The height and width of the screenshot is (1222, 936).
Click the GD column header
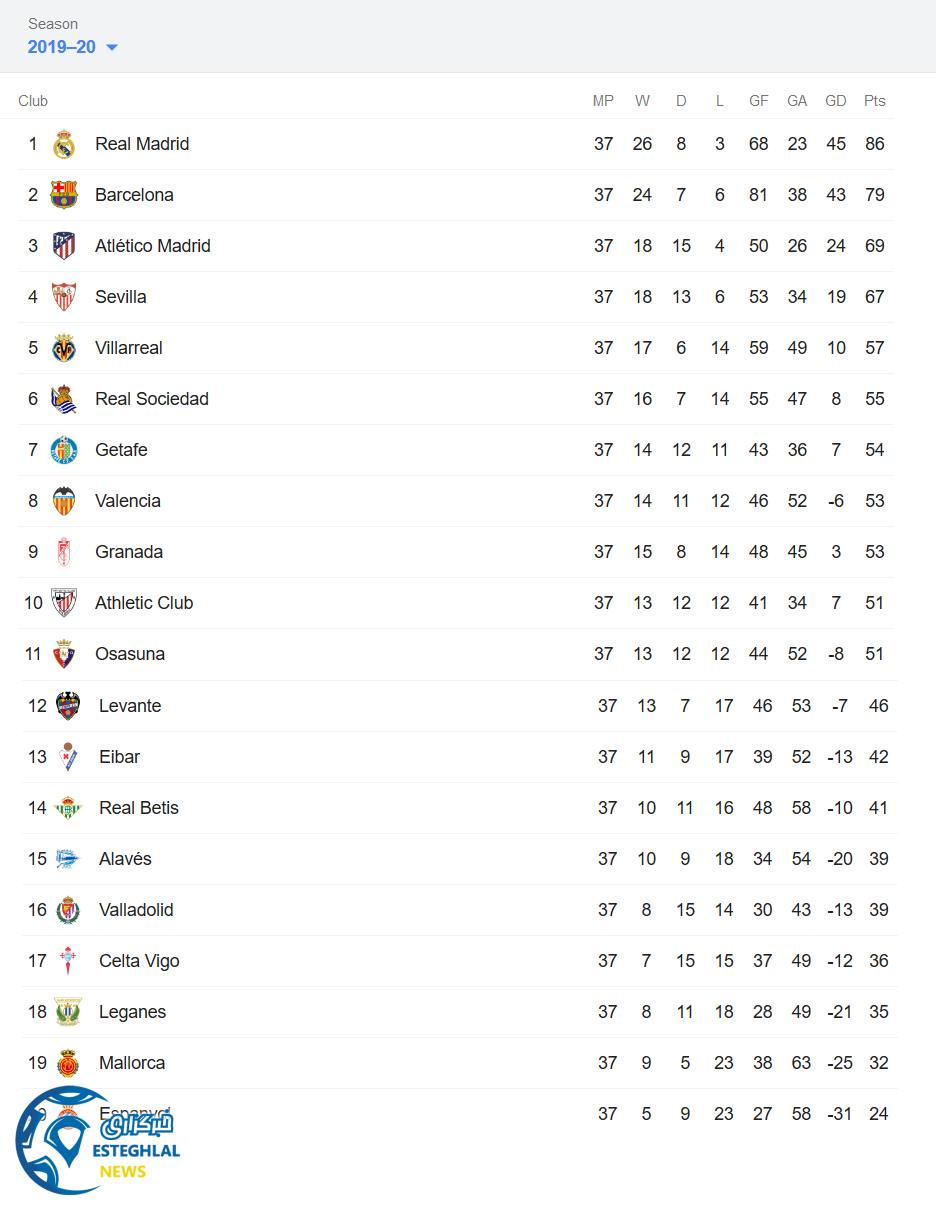point(836,101)
